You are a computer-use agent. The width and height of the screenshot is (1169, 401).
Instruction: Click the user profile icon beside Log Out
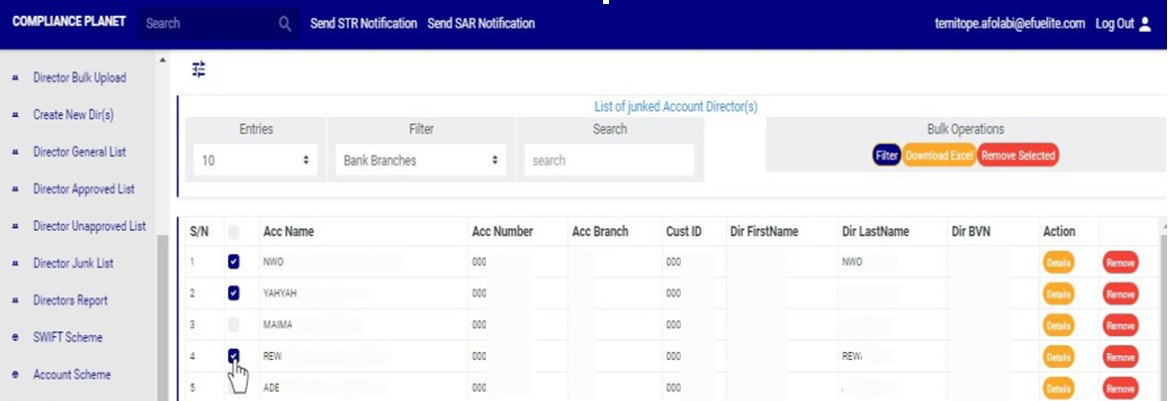pyautogui.click(x=1146, y=24)
